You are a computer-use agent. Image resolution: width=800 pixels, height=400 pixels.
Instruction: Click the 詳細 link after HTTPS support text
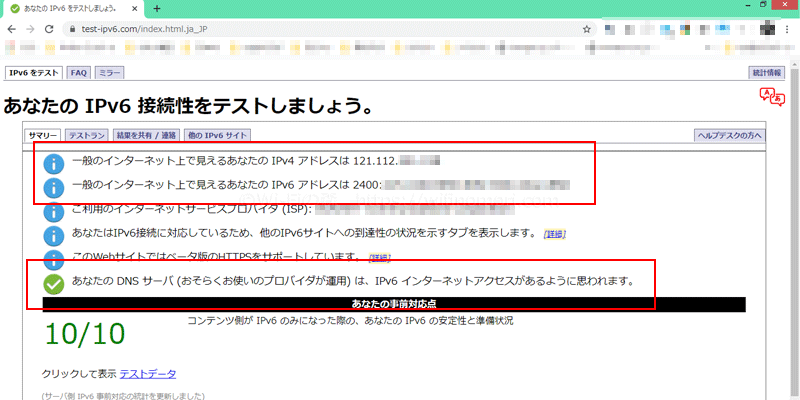point(380,257)
